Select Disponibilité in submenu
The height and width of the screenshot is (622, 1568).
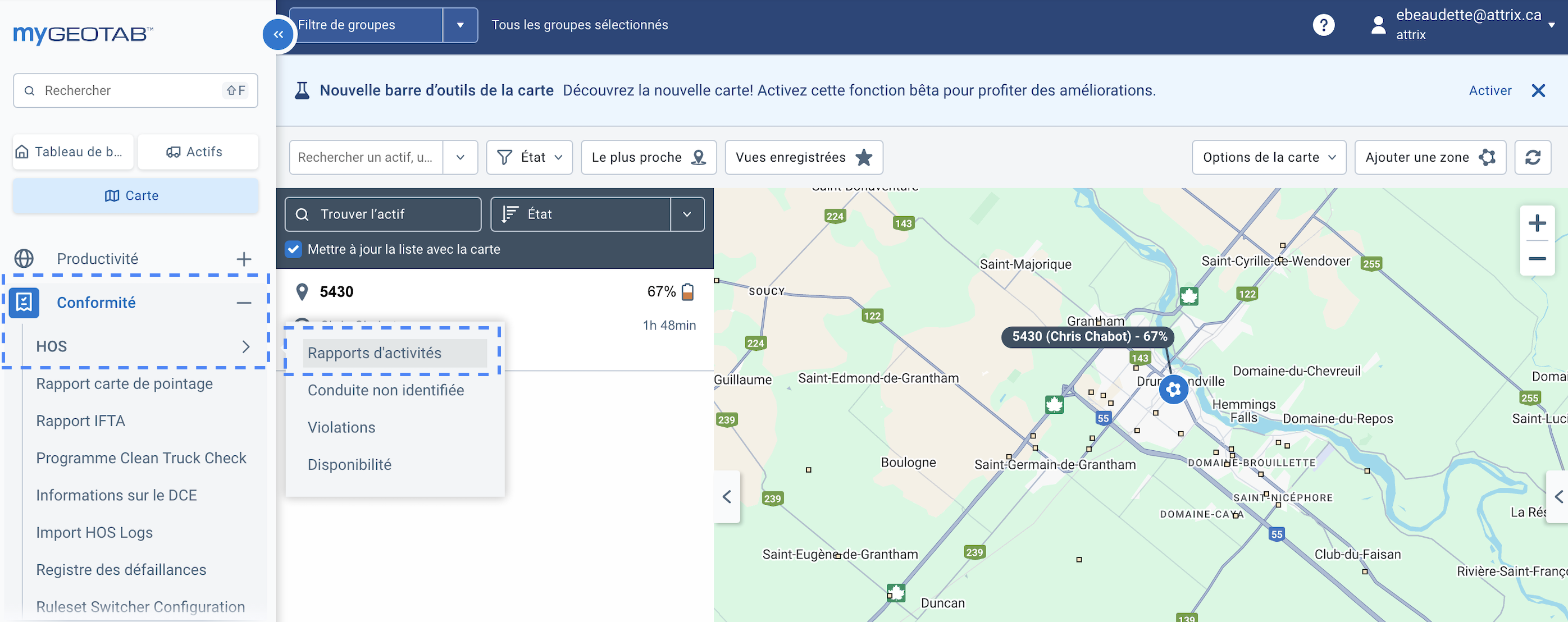tap(349, 464)
